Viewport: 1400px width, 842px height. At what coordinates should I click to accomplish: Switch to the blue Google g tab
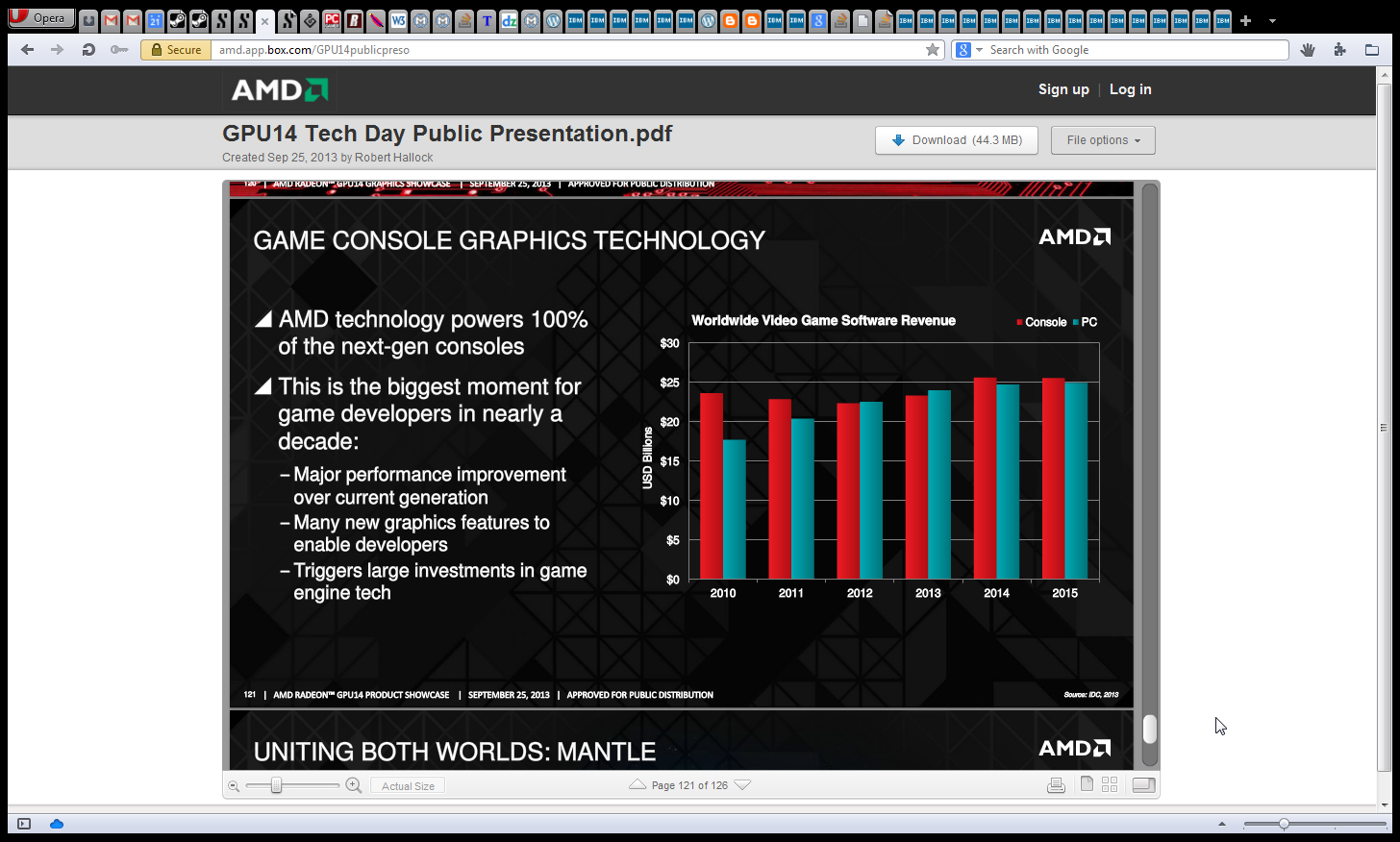pos(818,20)
